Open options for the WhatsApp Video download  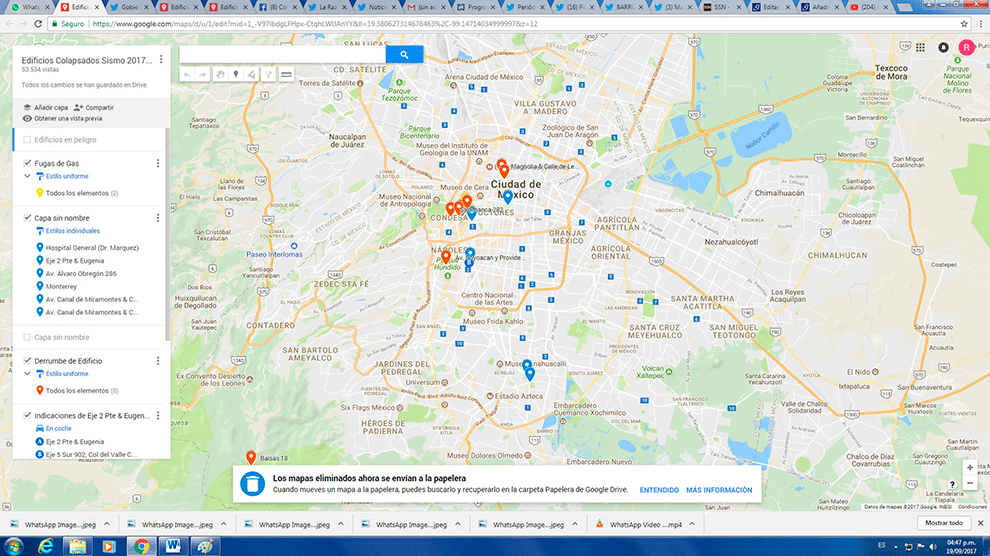point(692,524)
